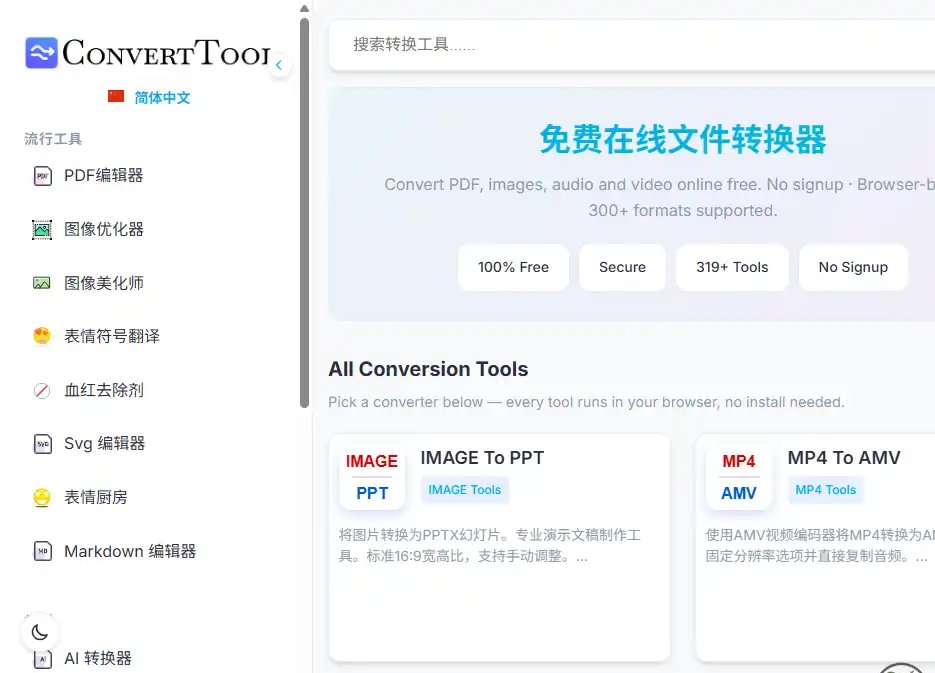Select 血红去除剂 in the sidebar
935x673 pixels.
(x=104, y=390)
